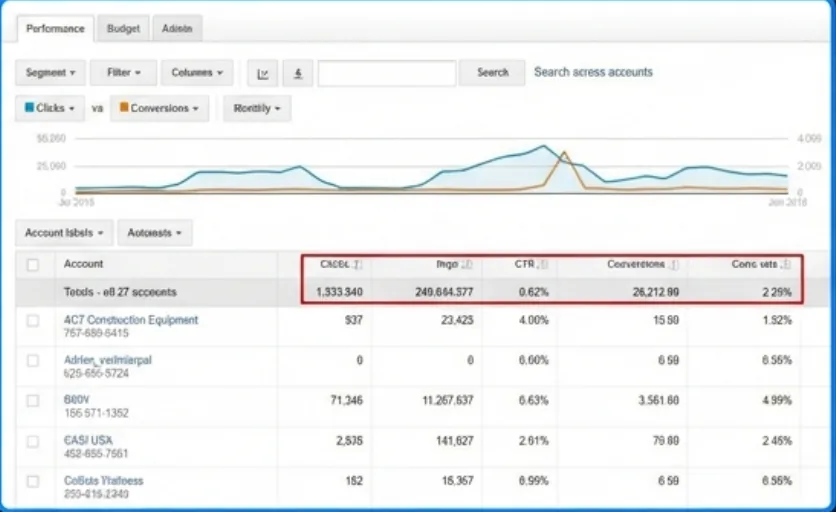Click the 71,346 clicks cell
Viewport: 836px width, 512px height.
click(347, 400)
